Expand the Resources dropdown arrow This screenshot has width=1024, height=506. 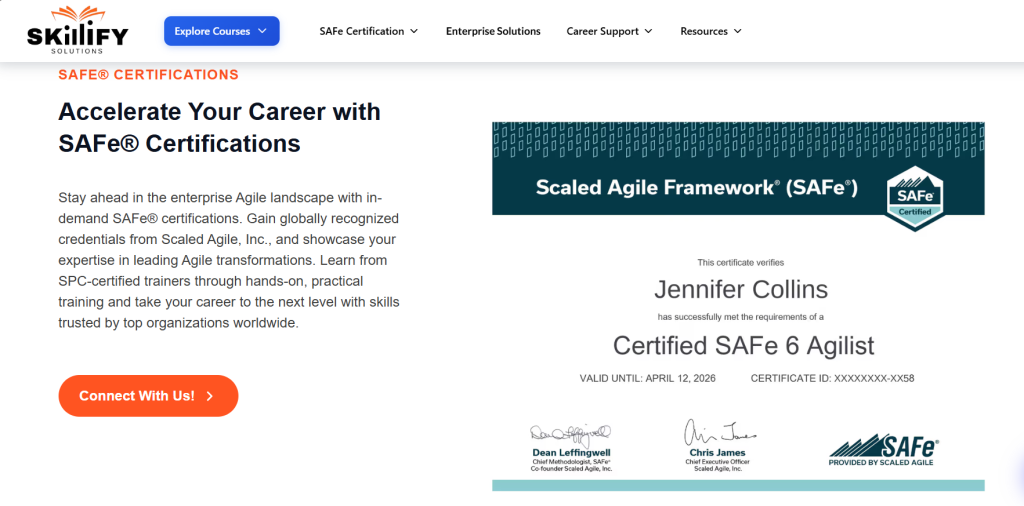pos(737,31)
